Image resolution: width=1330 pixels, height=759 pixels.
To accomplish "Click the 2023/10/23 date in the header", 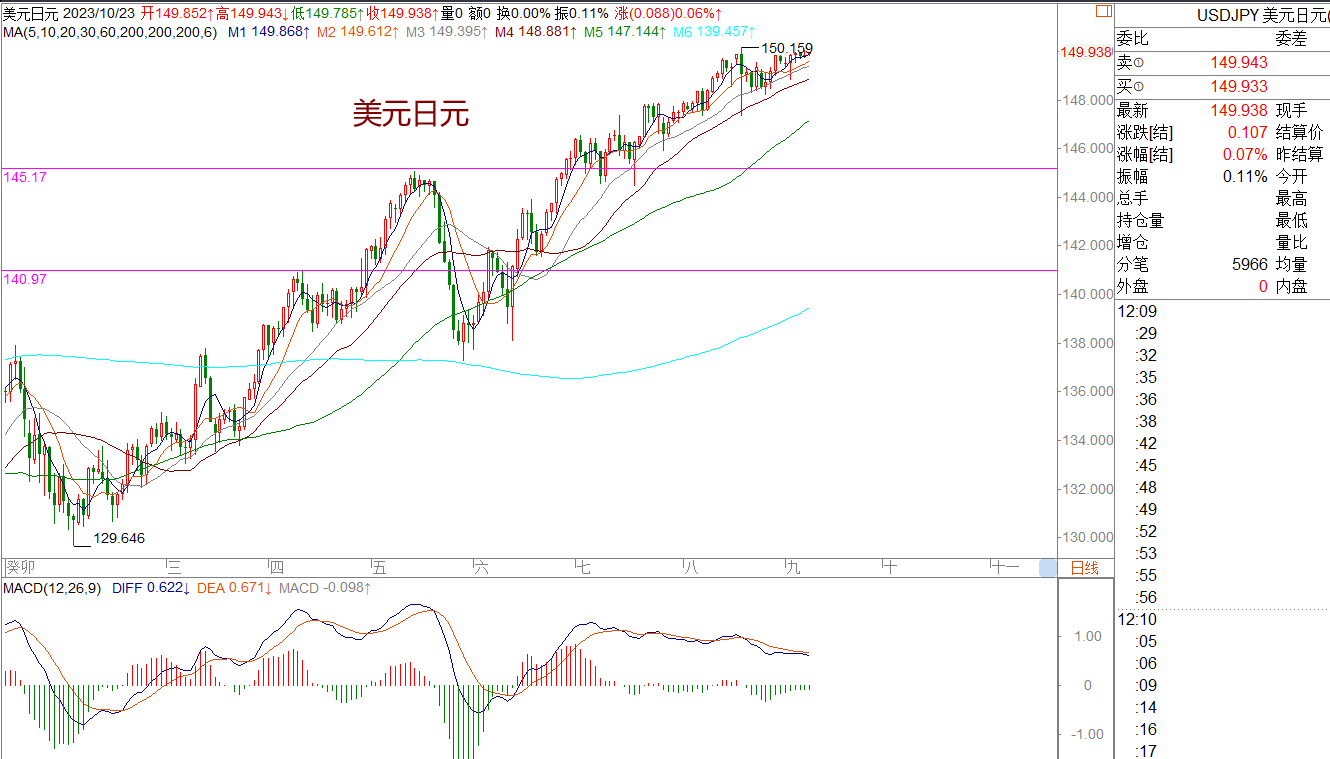I will (98, 13).
